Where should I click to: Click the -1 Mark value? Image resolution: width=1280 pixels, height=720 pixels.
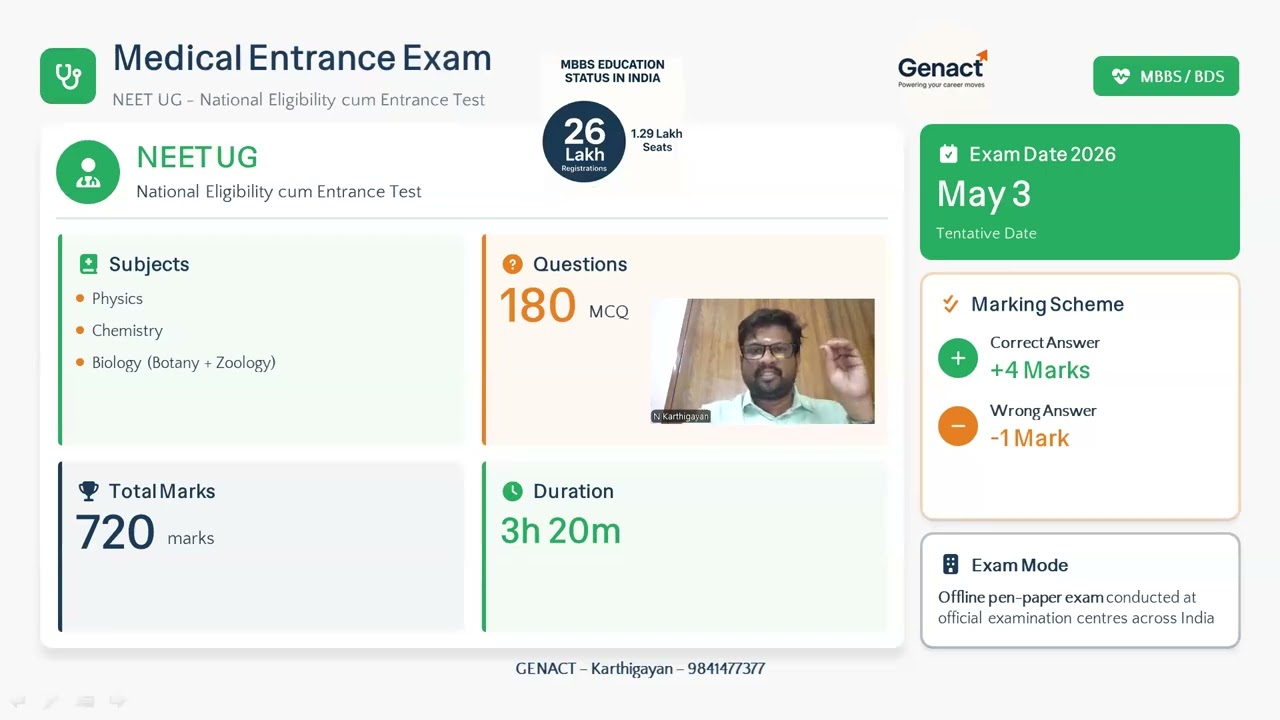1030,438
